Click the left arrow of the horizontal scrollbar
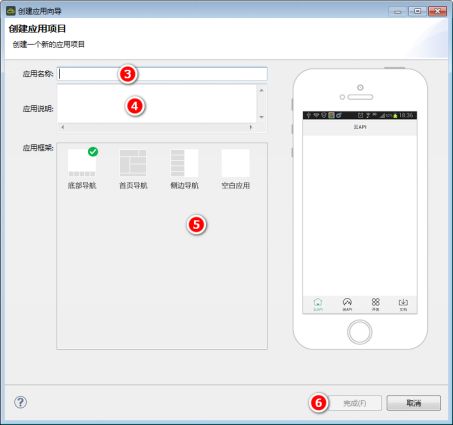Viewport: 453px width, 425px height. pos(63,127)
